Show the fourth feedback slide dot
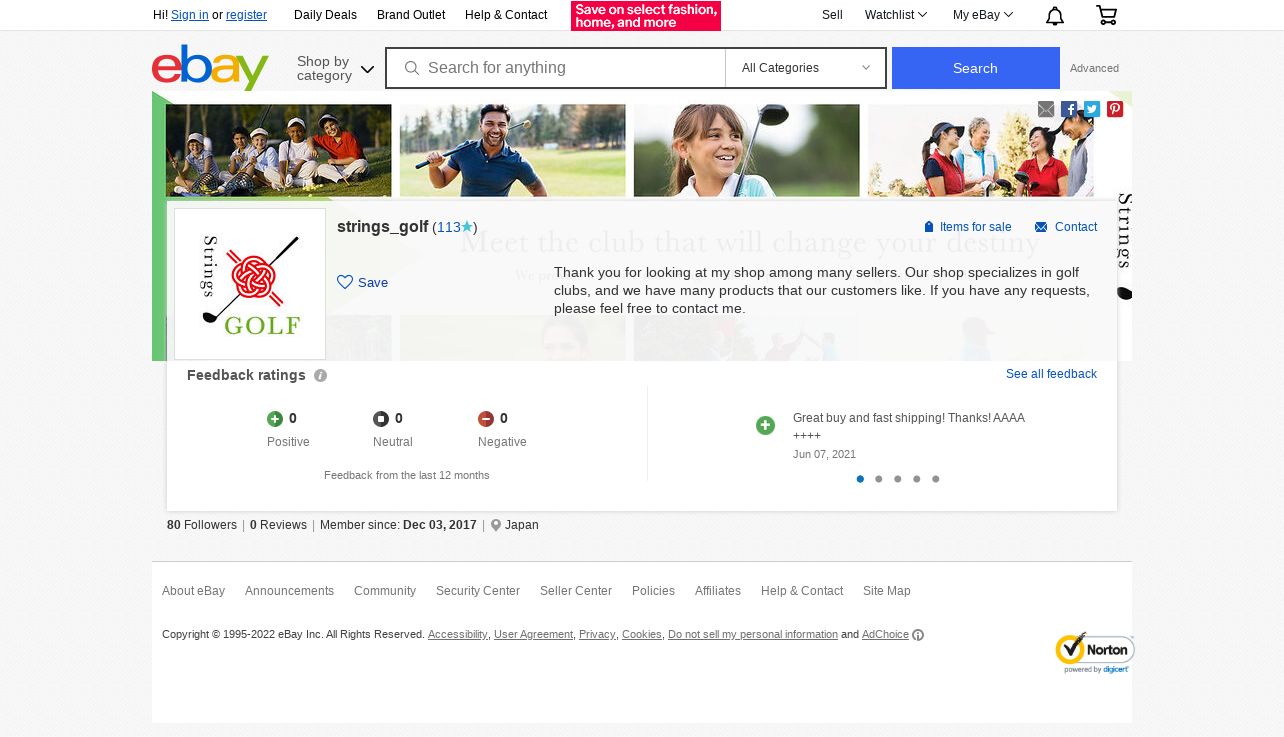Viewport: 1284px width, 737px height. click(917, 479)
